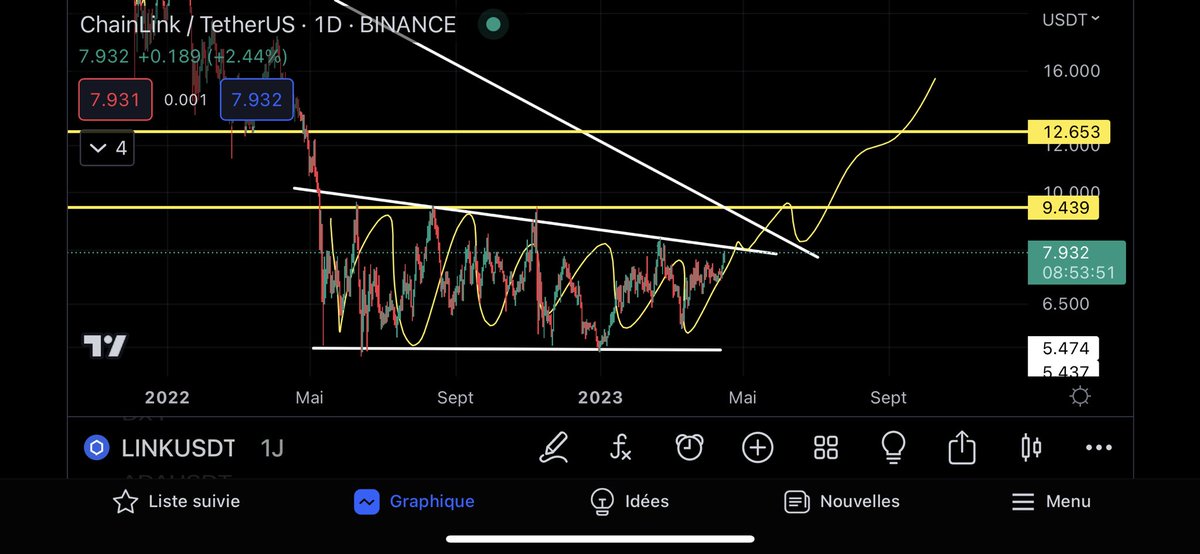This screenshot has height=554, width=1200.
Task: Tap the add plus circle icon
Action: [757, 447]
